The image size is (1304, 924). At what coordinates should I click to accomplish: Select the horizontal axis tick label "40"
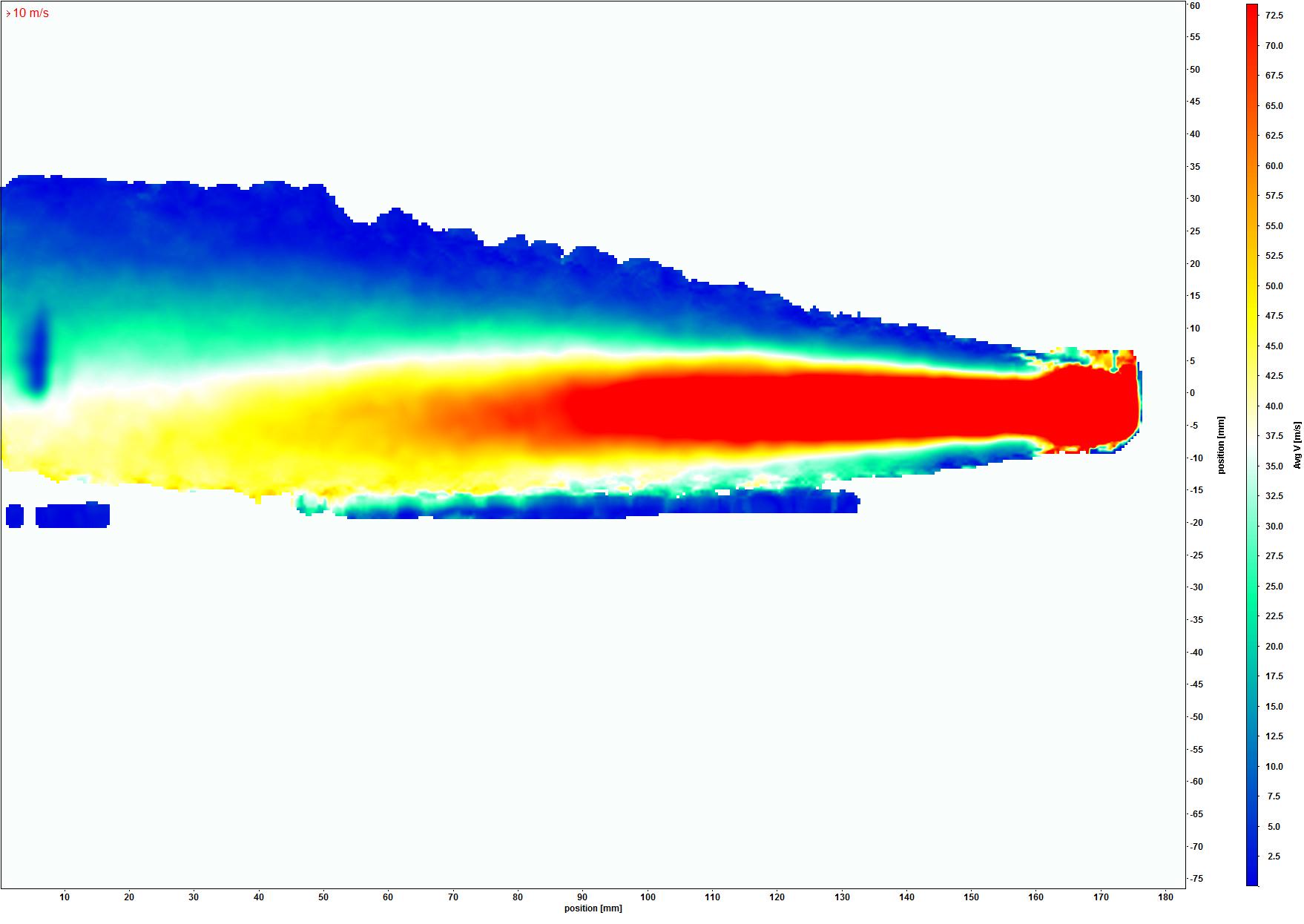[x=259, y=897]
